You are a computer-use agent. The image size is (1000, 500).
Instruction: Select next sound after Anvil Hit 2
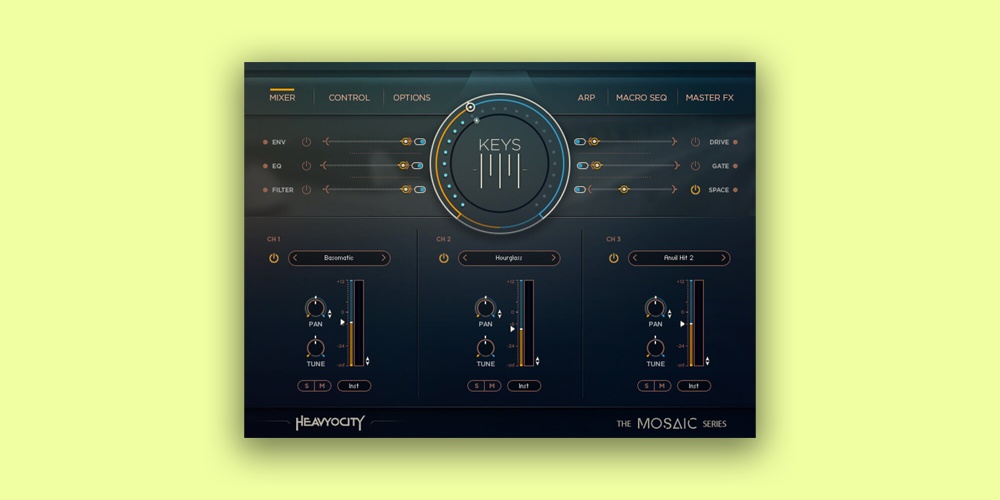point(723,258)
